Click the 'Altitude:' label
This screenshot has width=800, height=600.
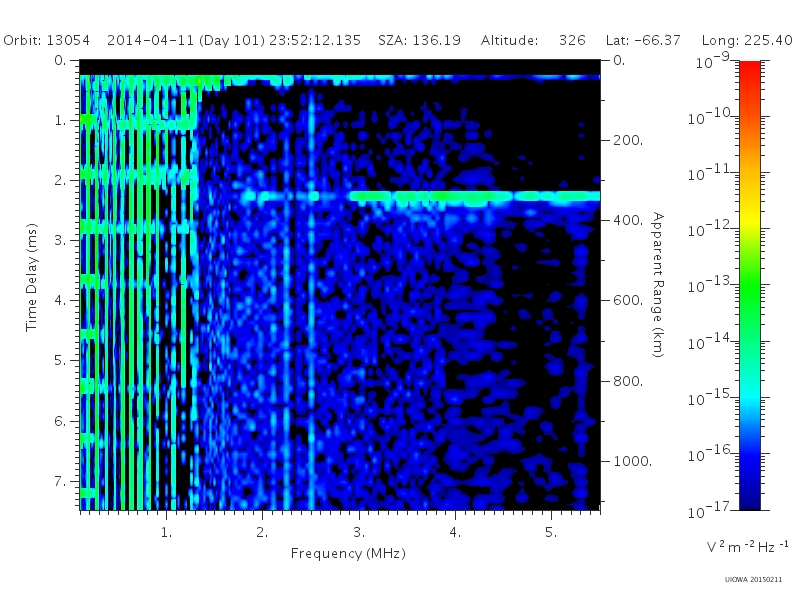coord(509,40)
